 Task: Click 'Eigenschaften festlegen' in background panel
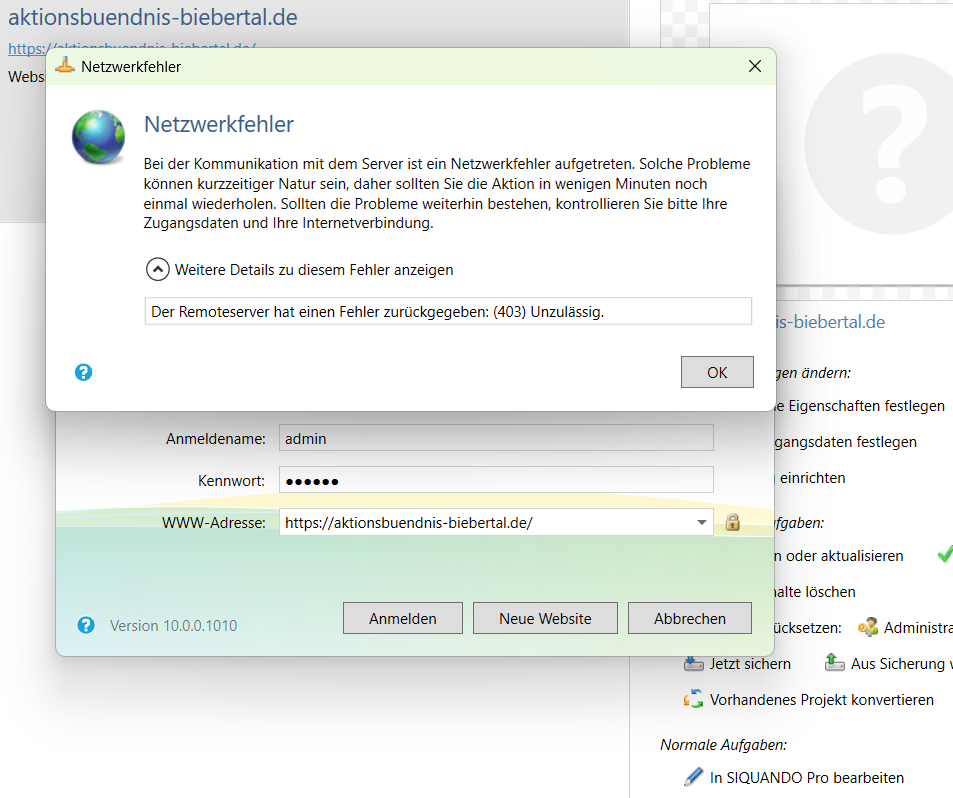coord(861,405)
